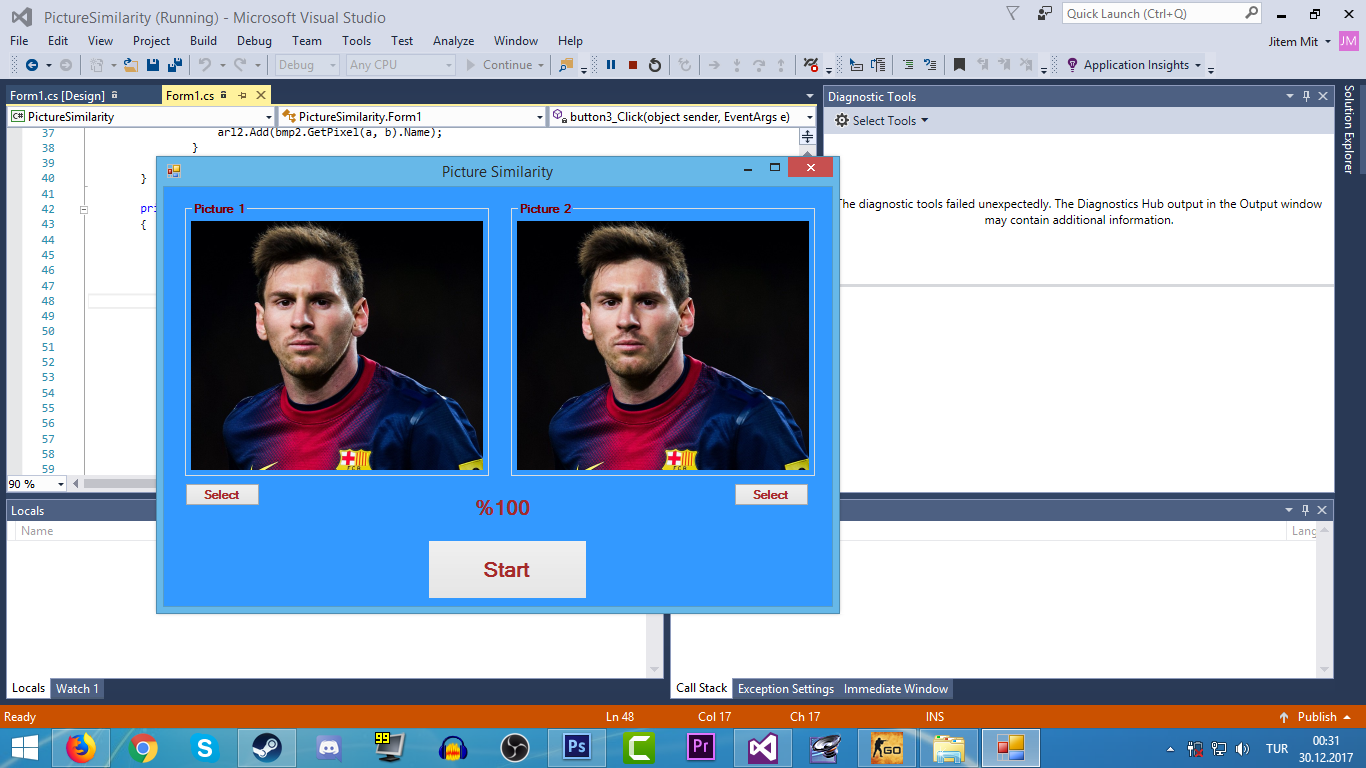Click the Undo arrow icon
1366x768 pixels.
tap(204, 65)
